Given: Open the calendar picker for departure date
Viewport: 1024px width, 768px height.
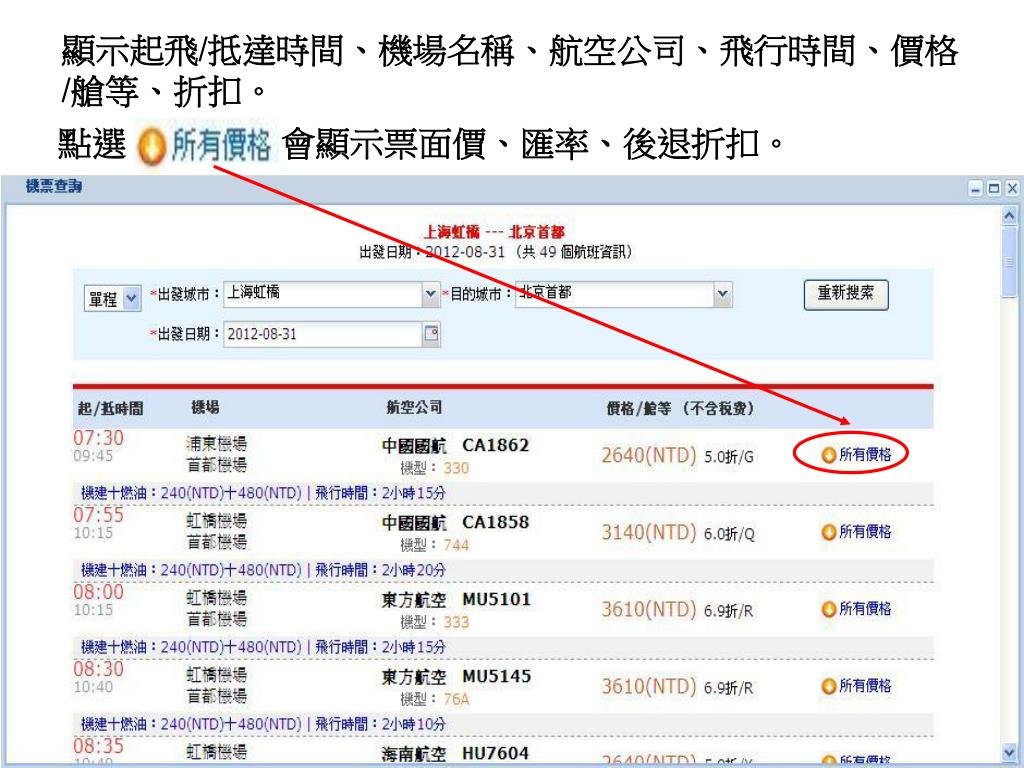Looking at the screenshot, I should coord(431,334).
